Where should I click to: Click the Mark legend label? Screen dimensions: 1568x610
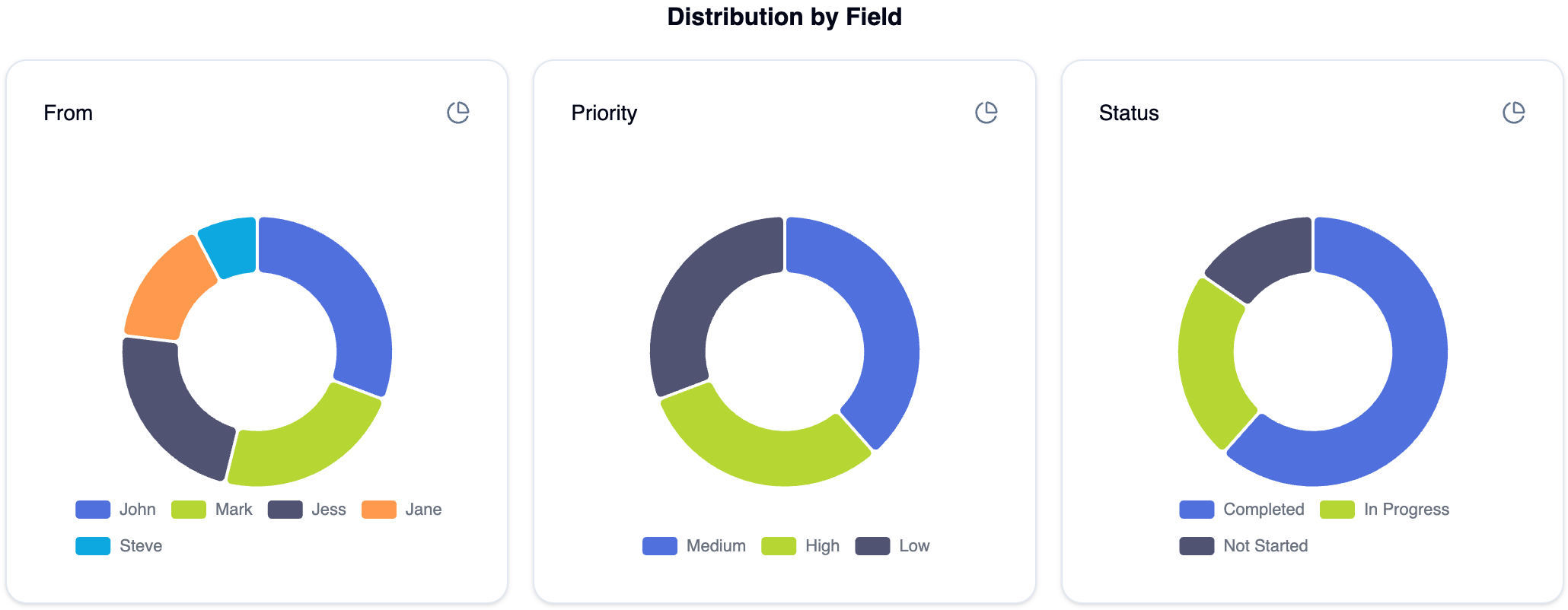pyautogui.click(x=234, y=509)
